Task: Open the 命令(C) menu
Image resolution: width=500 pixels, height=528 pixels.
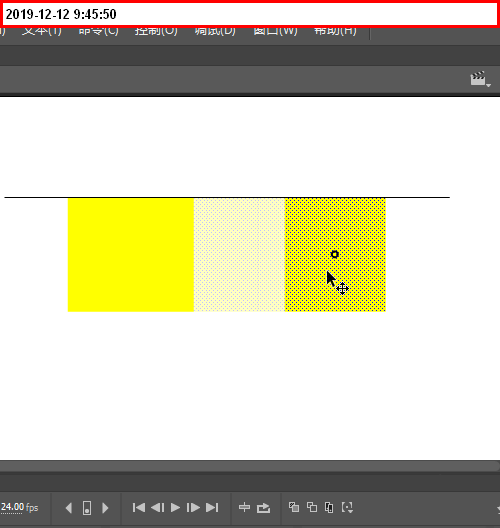Action: [98, 31]
